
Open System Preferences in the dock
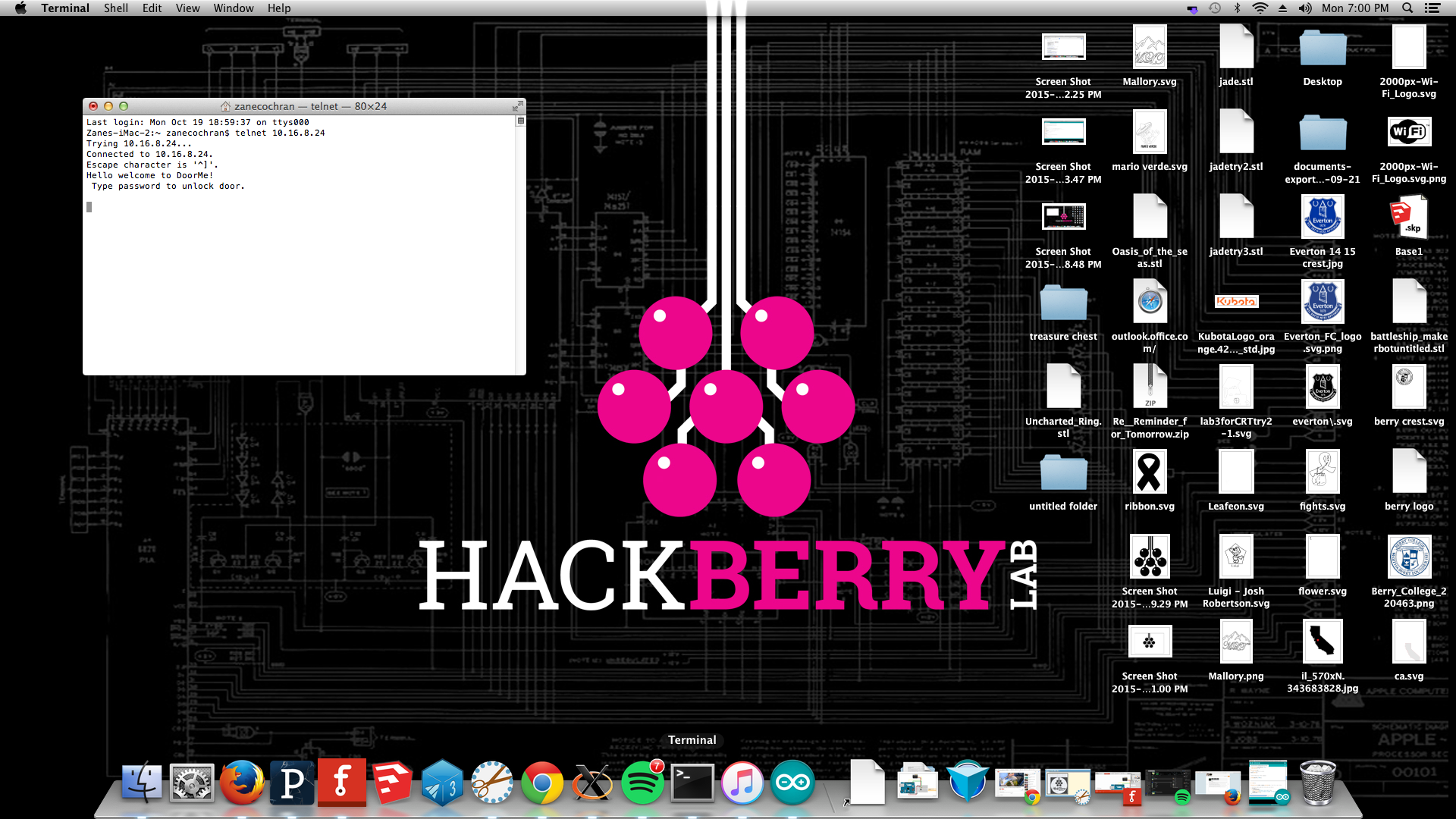(192, 783)
